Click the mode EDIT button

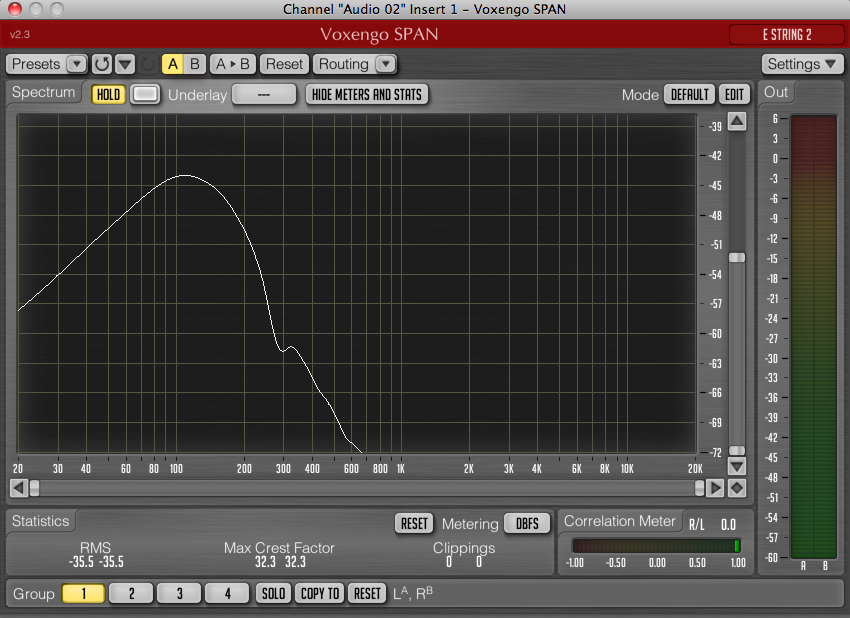735,94
